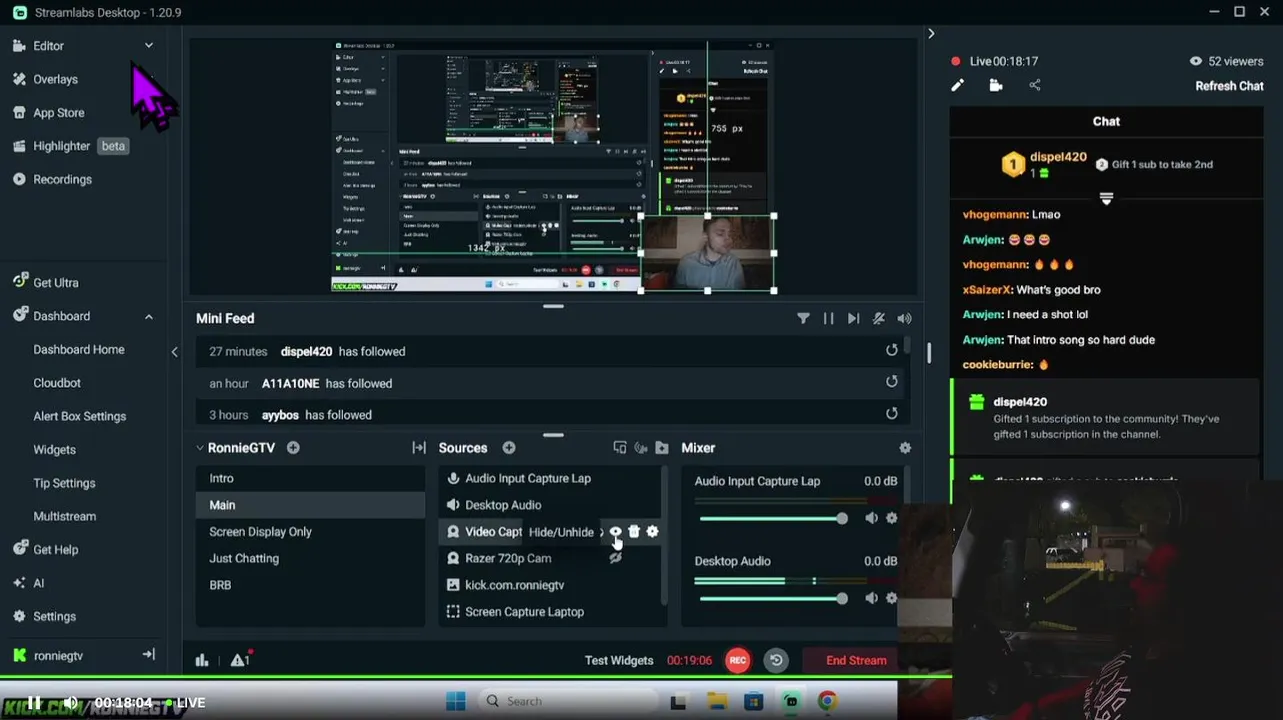
Task: Open the AI section in sidebar
Action: (x=38, y=583)
